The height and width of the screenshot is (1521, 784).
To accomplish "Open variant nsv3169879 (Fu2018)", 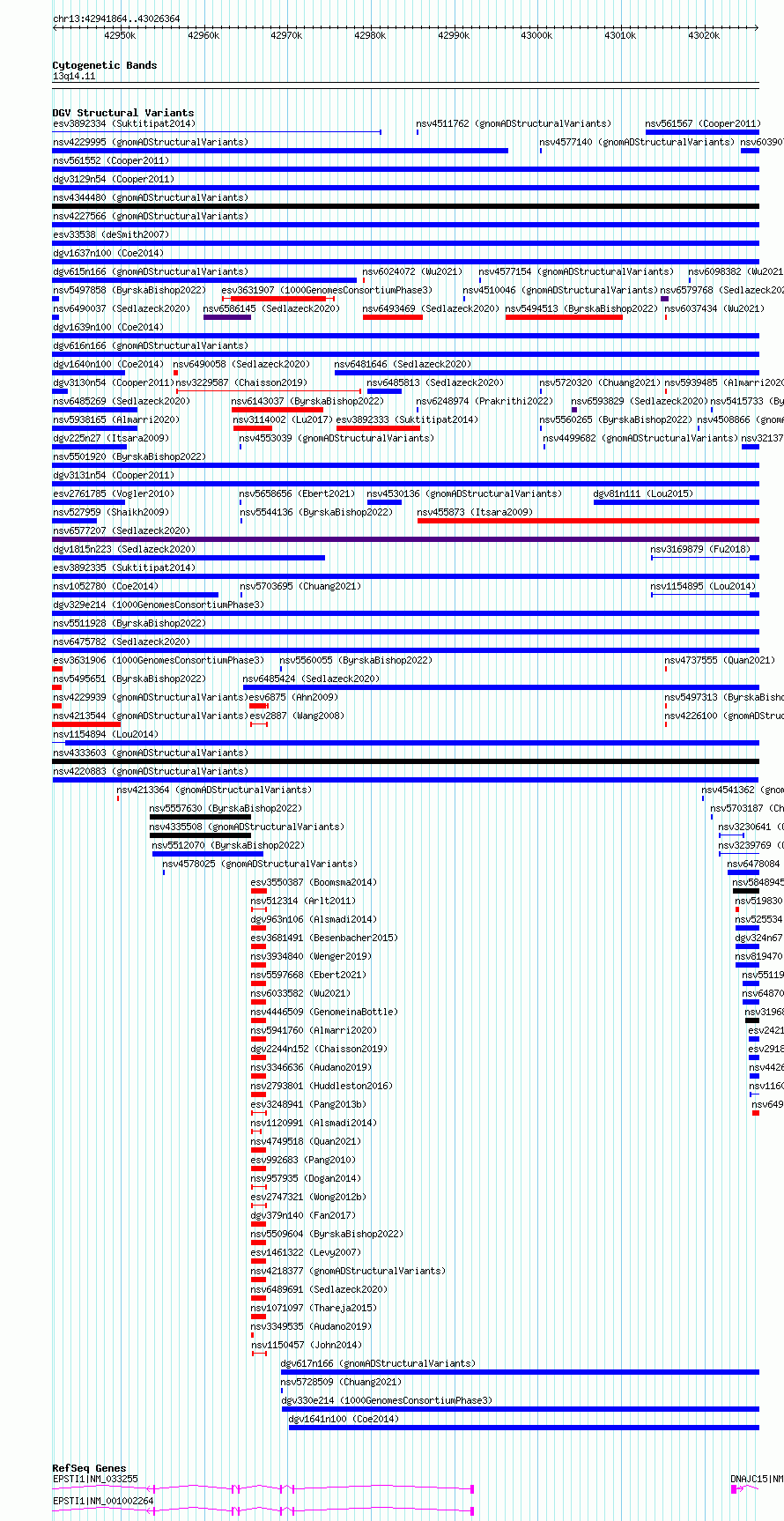I will (x=700, y=550).
